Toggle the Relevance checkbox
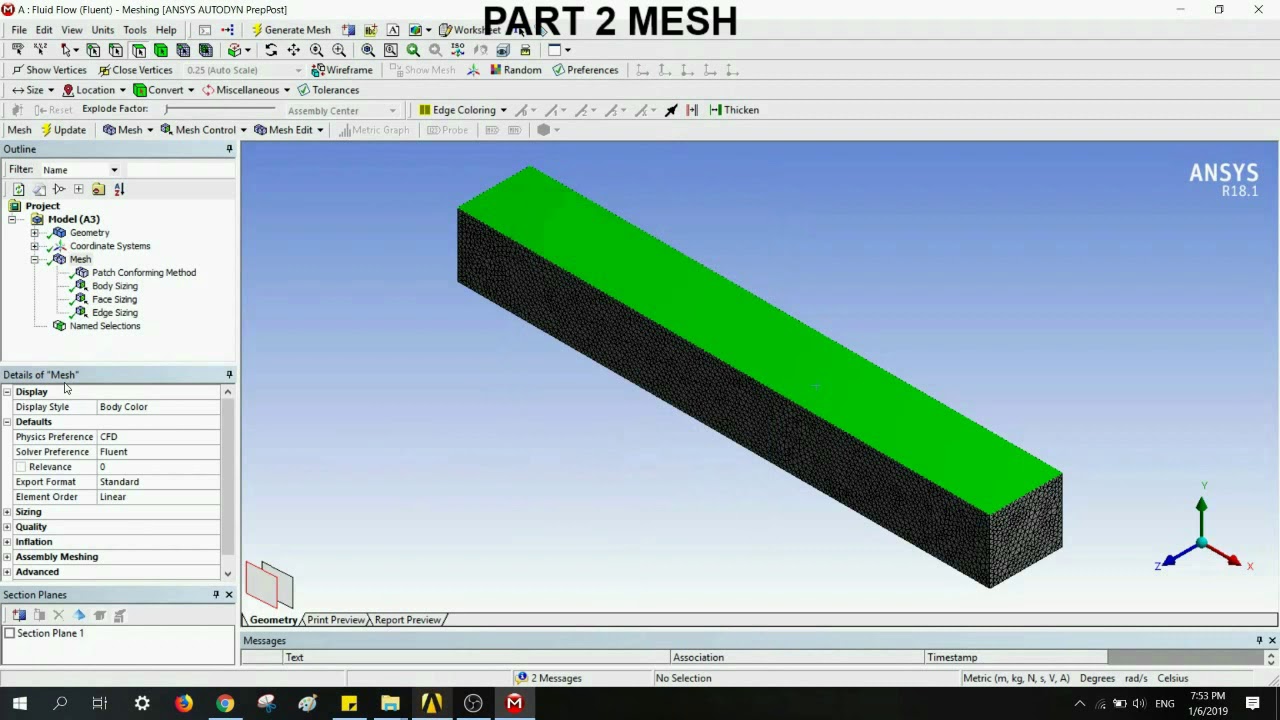 click(21, 467)
